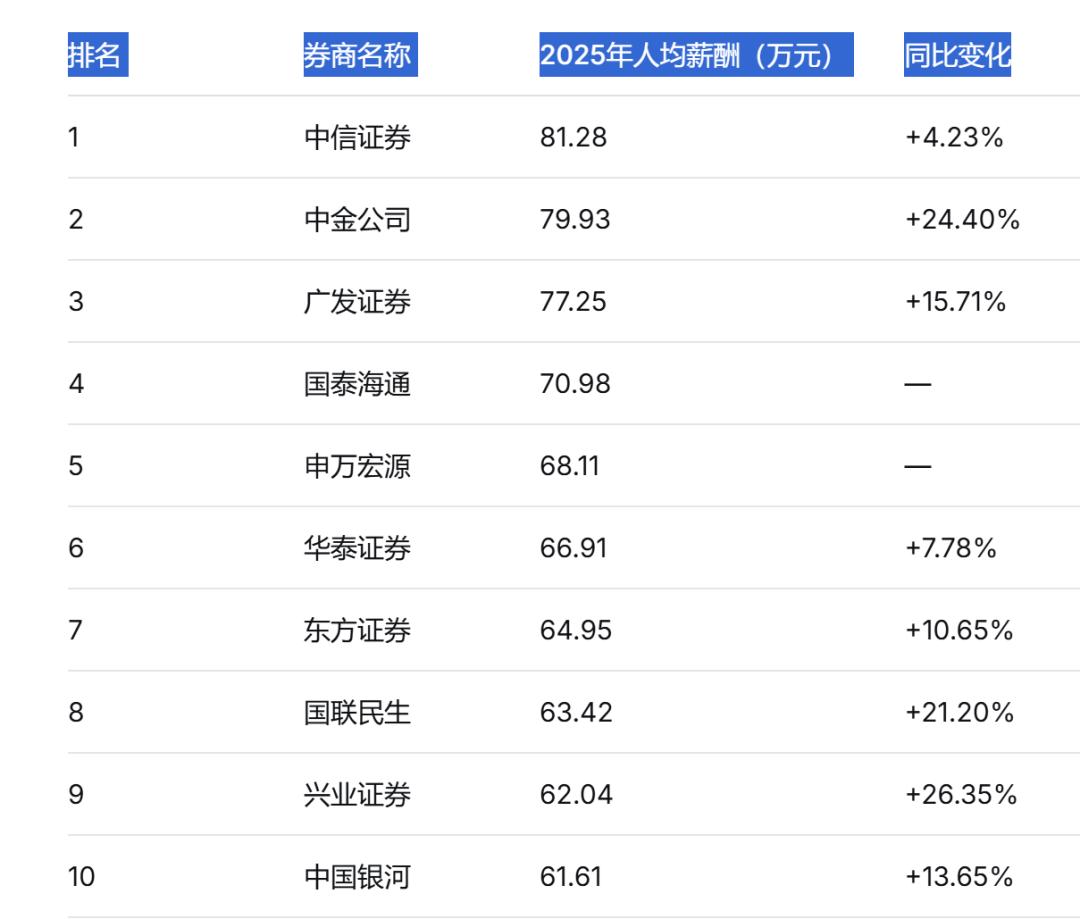
Task: Click the 国联民生 name cell
Action: click(357, 712)
